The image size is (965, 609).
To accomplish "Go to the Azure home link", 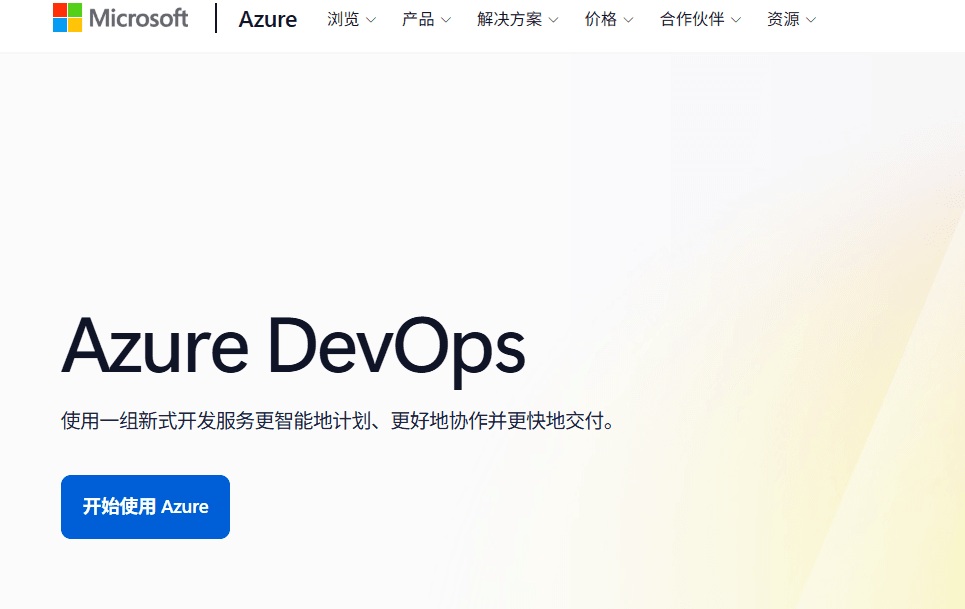I will tap(268, 19).
